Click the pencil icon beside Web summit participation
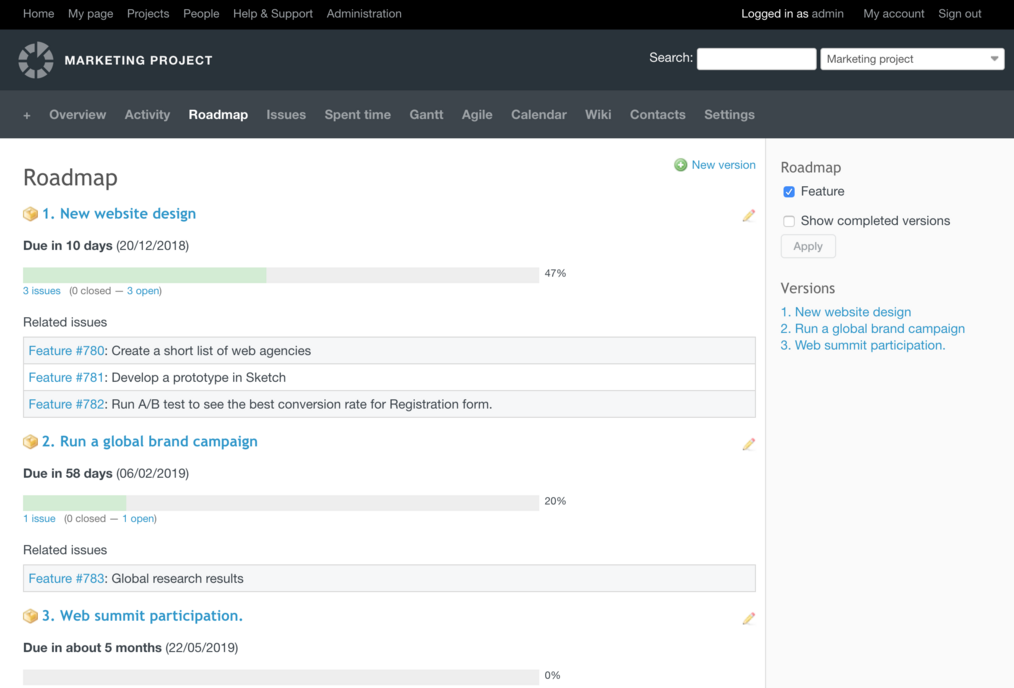The height and width of the screenshot is (688, 1014). 748,619
